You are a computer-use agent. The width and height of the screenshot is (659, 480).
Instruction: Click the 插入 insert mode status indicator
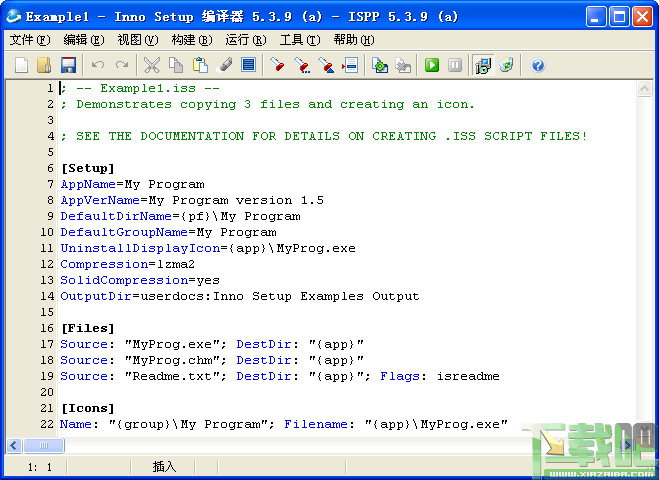(x=164, y=467)
